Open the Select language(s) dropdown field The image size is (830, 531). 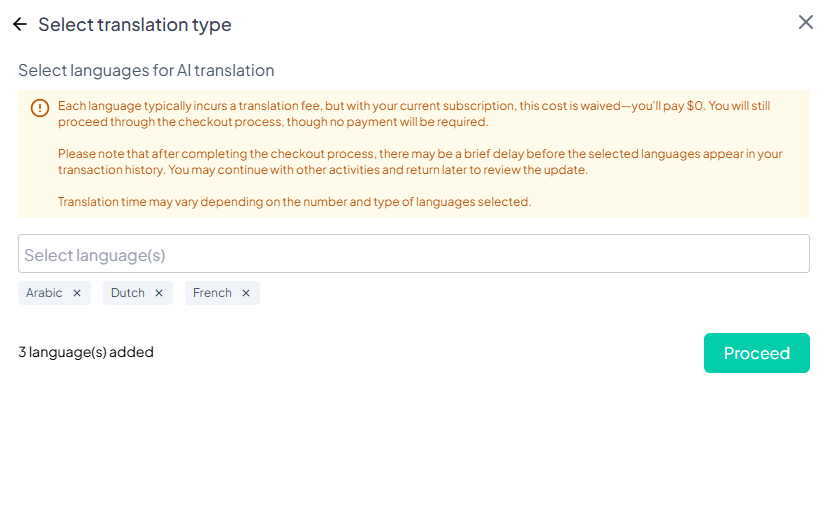(x=413, y=254)
